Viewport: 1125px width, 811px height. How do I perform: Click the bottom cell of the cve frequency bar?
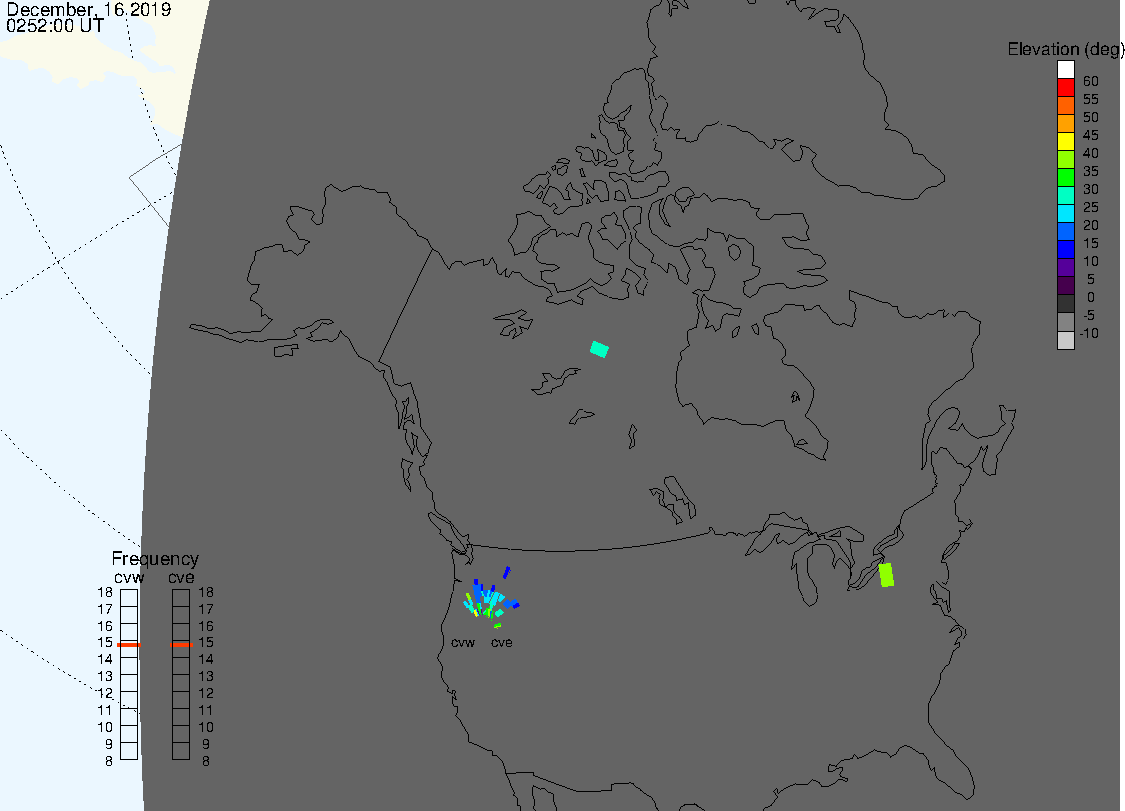point(181,751)
